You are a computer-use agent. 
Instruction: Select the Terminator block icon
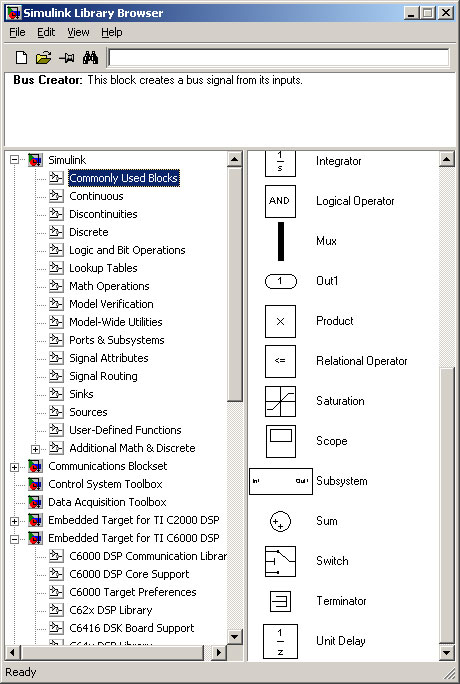[280, 602]
